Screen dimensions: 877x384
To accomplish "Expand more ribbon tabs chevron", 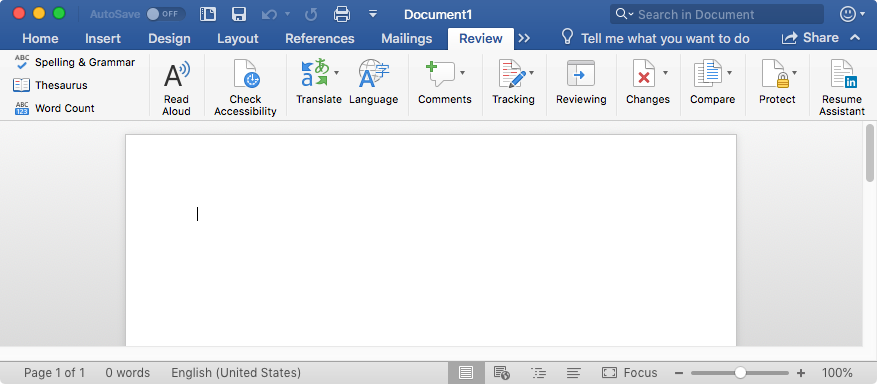I will [524, 39].
